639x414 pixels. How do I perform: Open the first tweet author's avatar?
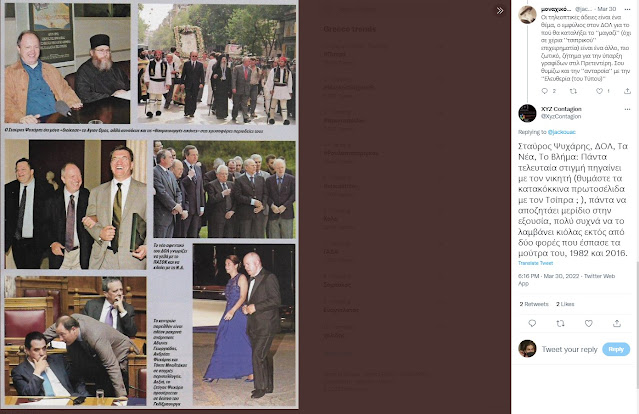527,15
